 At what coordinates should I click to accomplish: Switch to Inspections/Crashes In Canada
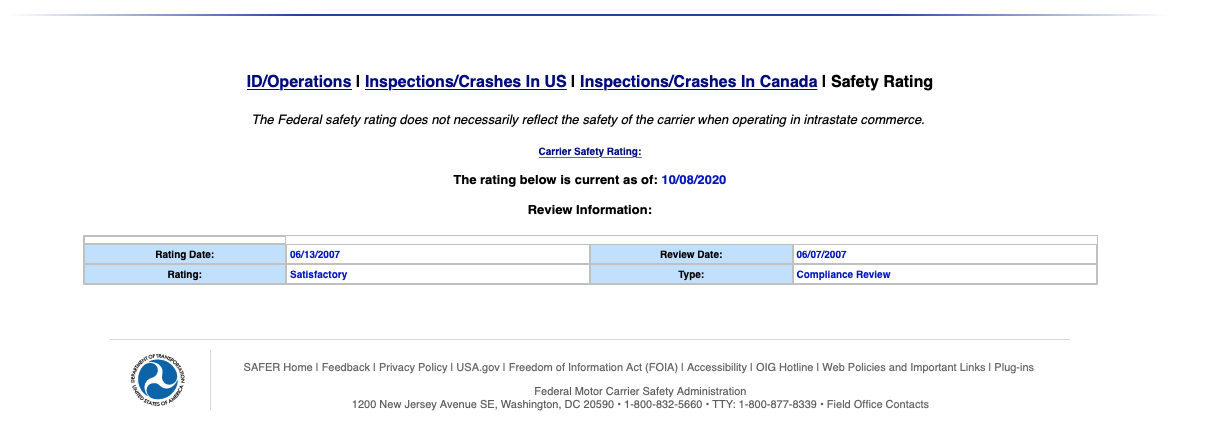[698, 82]
